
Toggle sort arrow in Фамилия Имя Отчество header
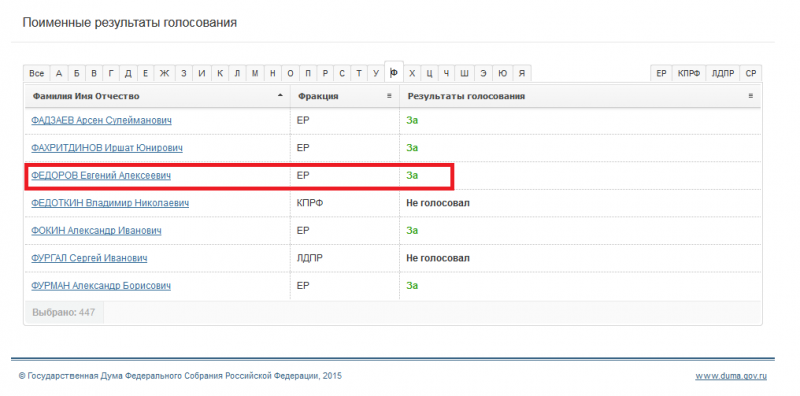tap(280, 96)
